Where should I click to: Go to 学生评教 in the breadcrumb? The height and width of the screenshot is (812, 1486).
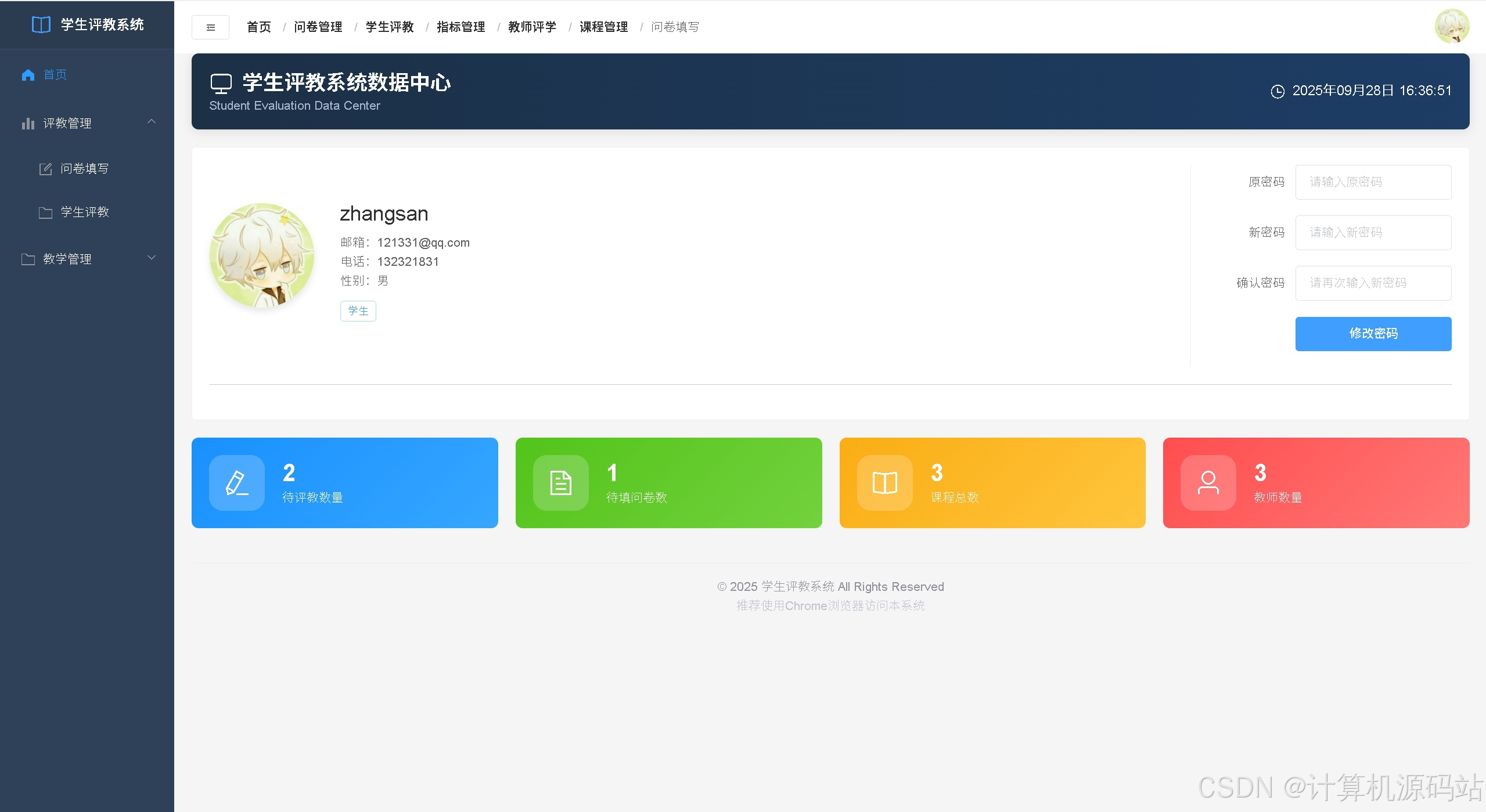pos(390,27)
